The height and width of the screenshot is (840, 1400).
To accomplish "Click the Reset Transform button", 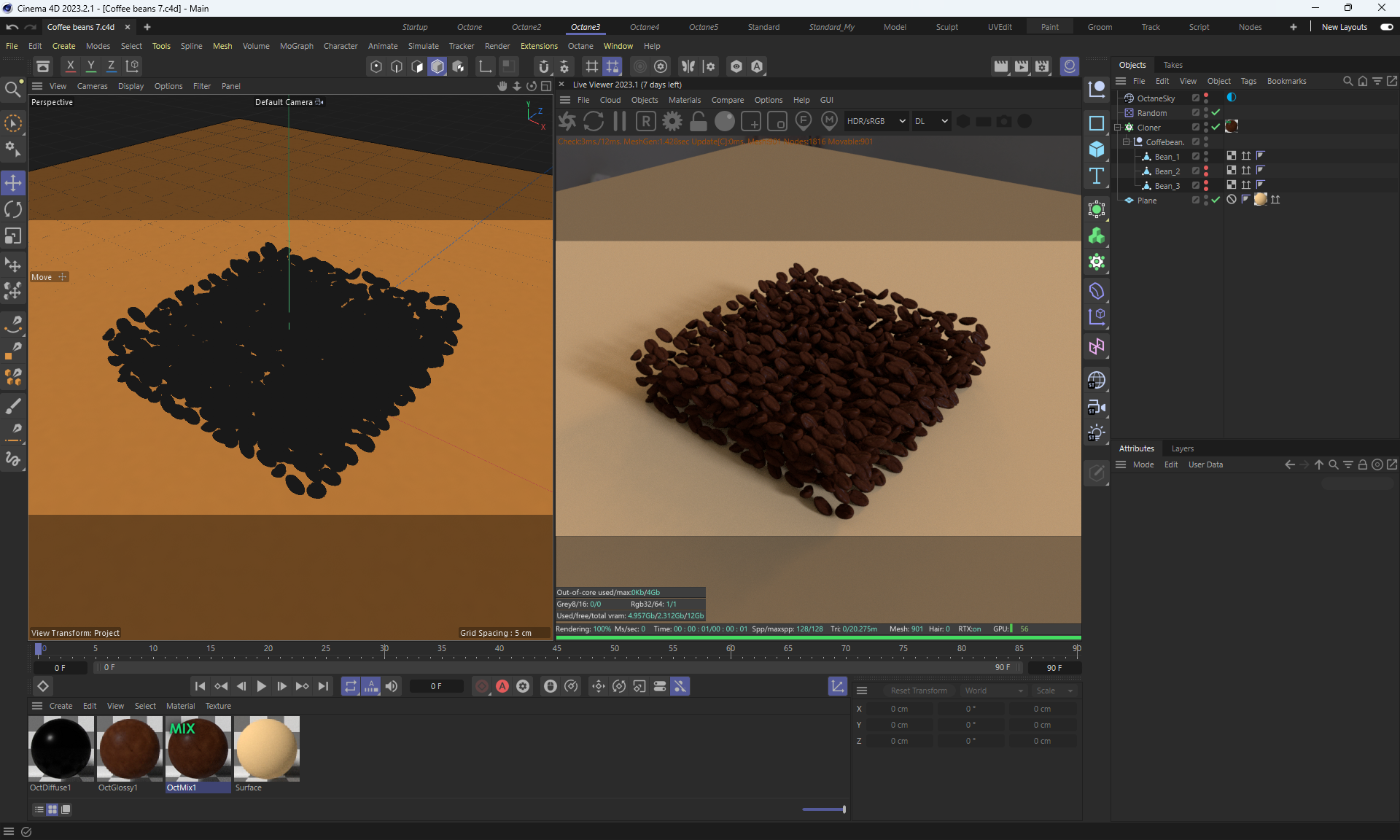I will [919, 691].
